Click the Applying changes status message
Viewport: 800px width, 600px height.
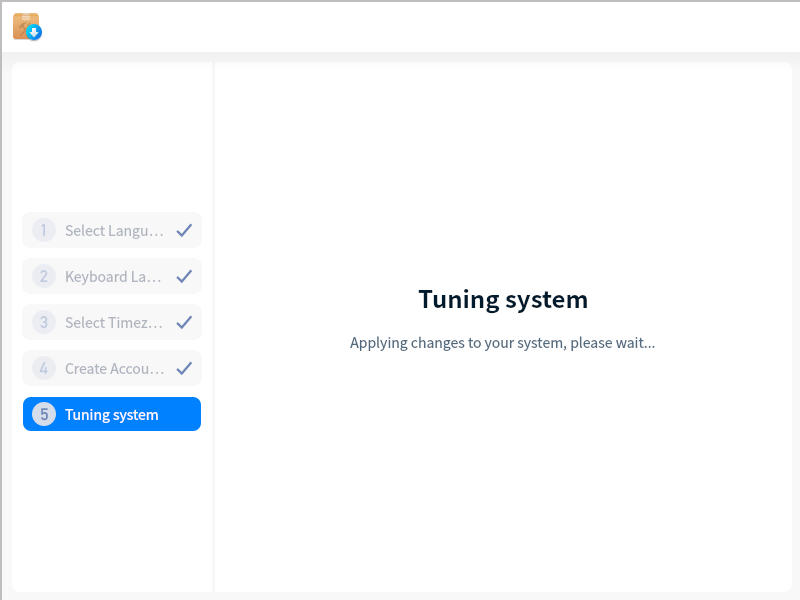click(x=503, y=343)
